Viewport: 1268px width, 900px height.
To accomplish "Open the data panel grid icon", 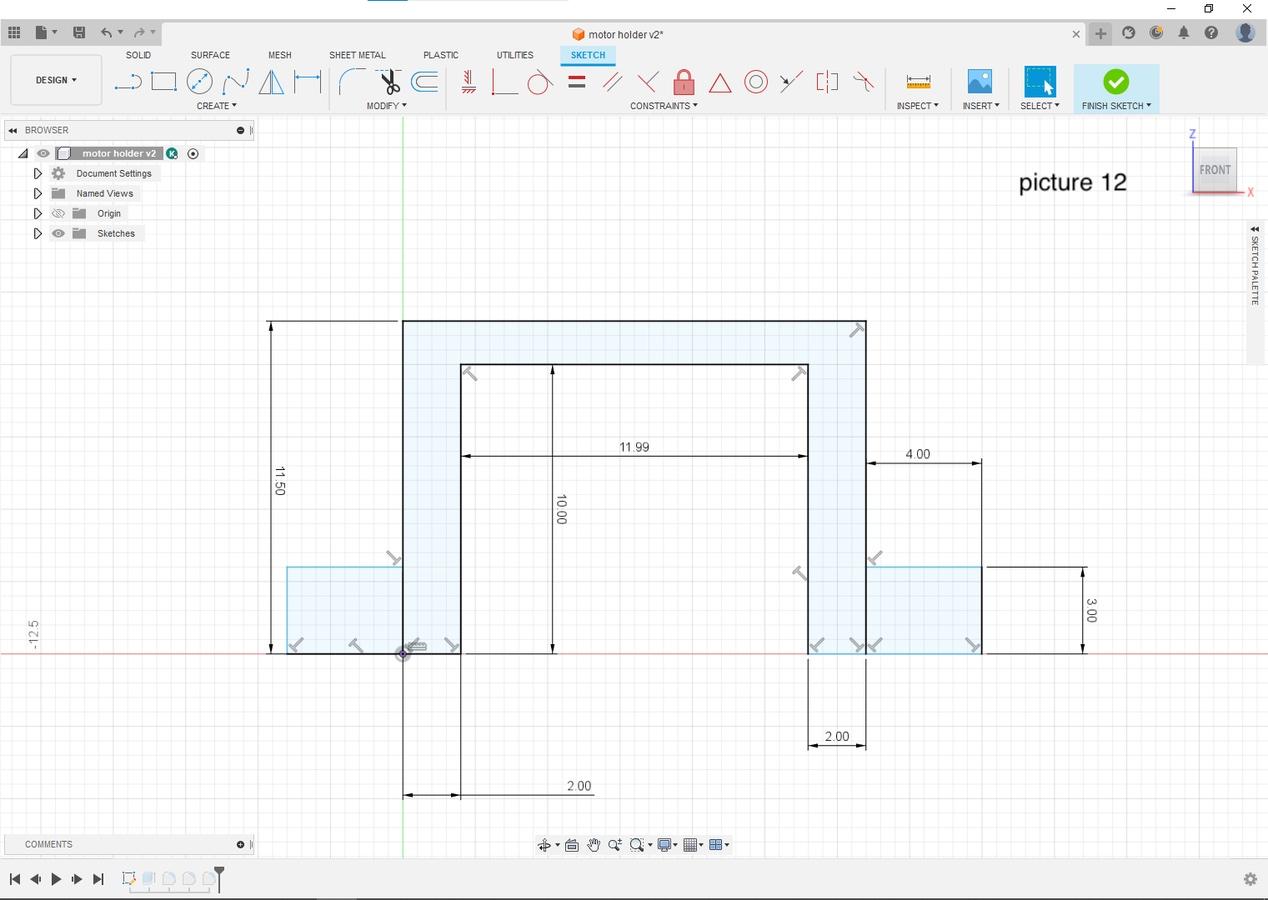I will point(14,33).
